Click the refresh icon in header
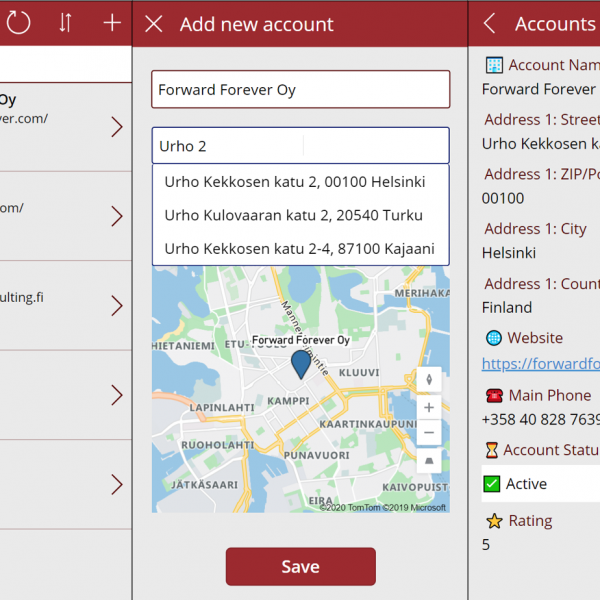Screen dimensions: 600x600 coord(18,23)
